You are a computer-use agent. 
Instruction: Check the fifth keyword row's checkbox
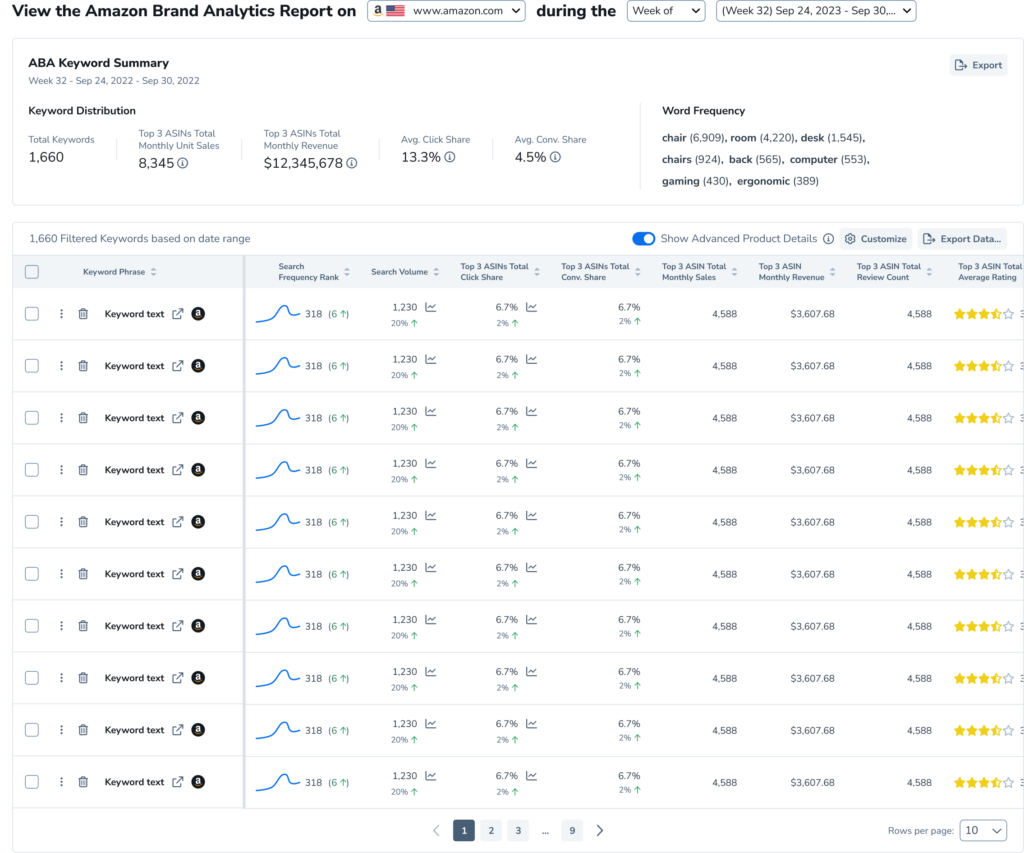[x=32, y=522]
